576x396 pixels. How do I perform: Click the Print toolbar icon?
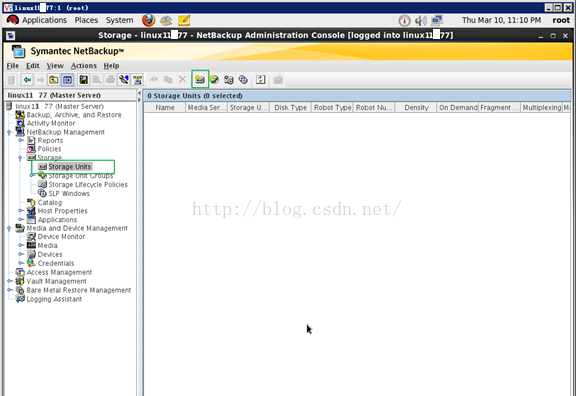click(110, 80)
